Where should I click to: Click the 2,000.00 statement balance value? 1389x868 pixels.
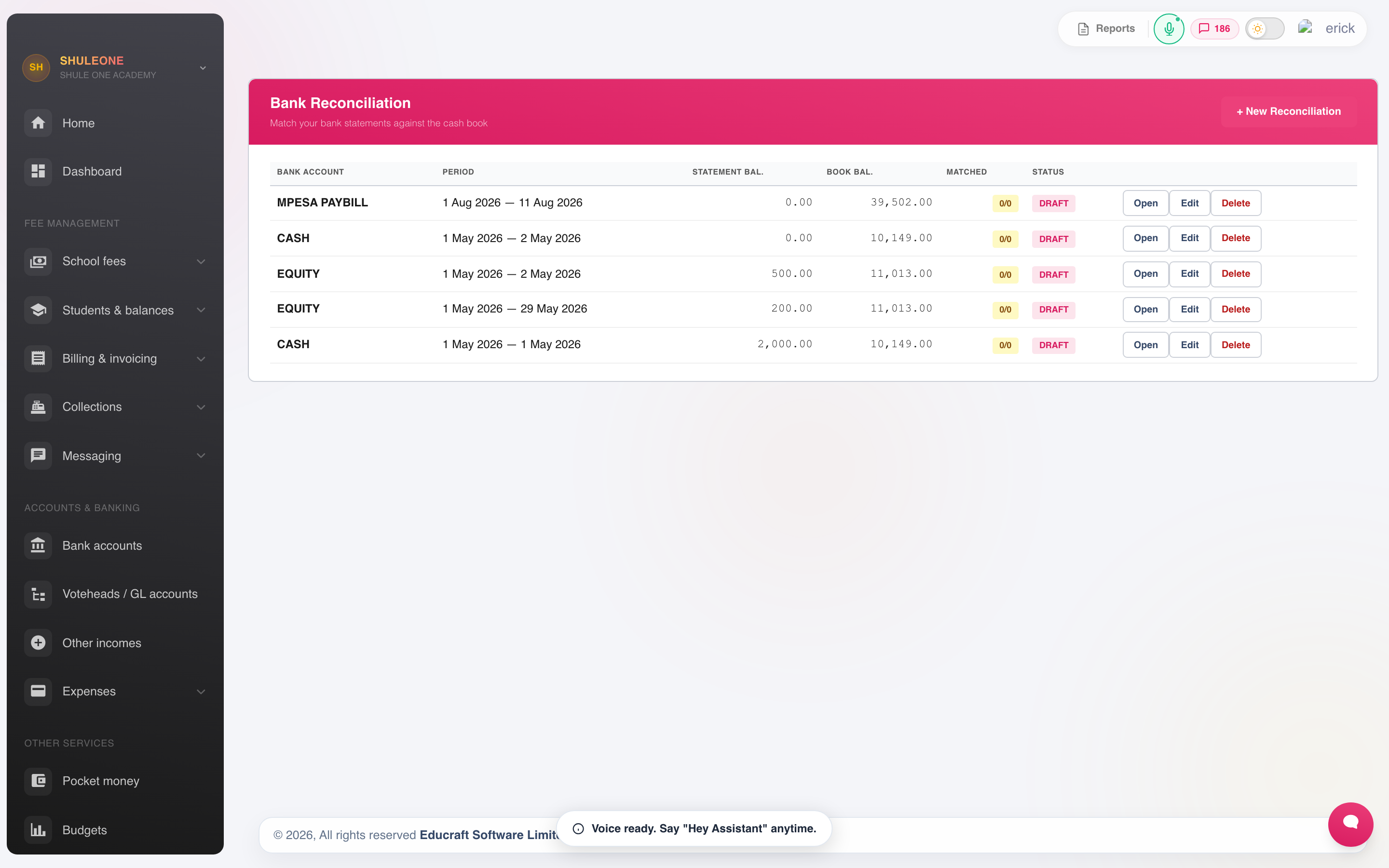pyautogui.click(x=785, y=344)
